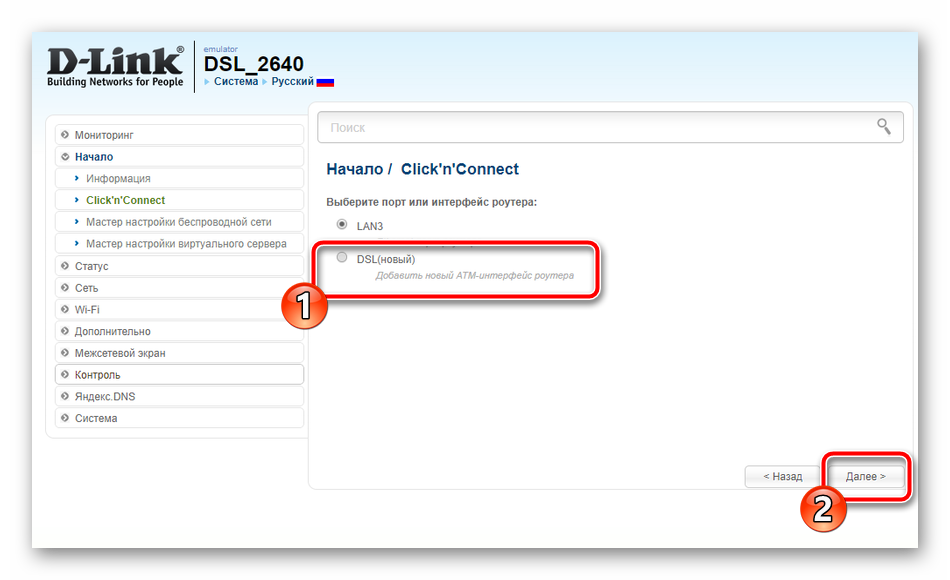Click the search magnifier icon
950x580 pixels.
point(883,126)
